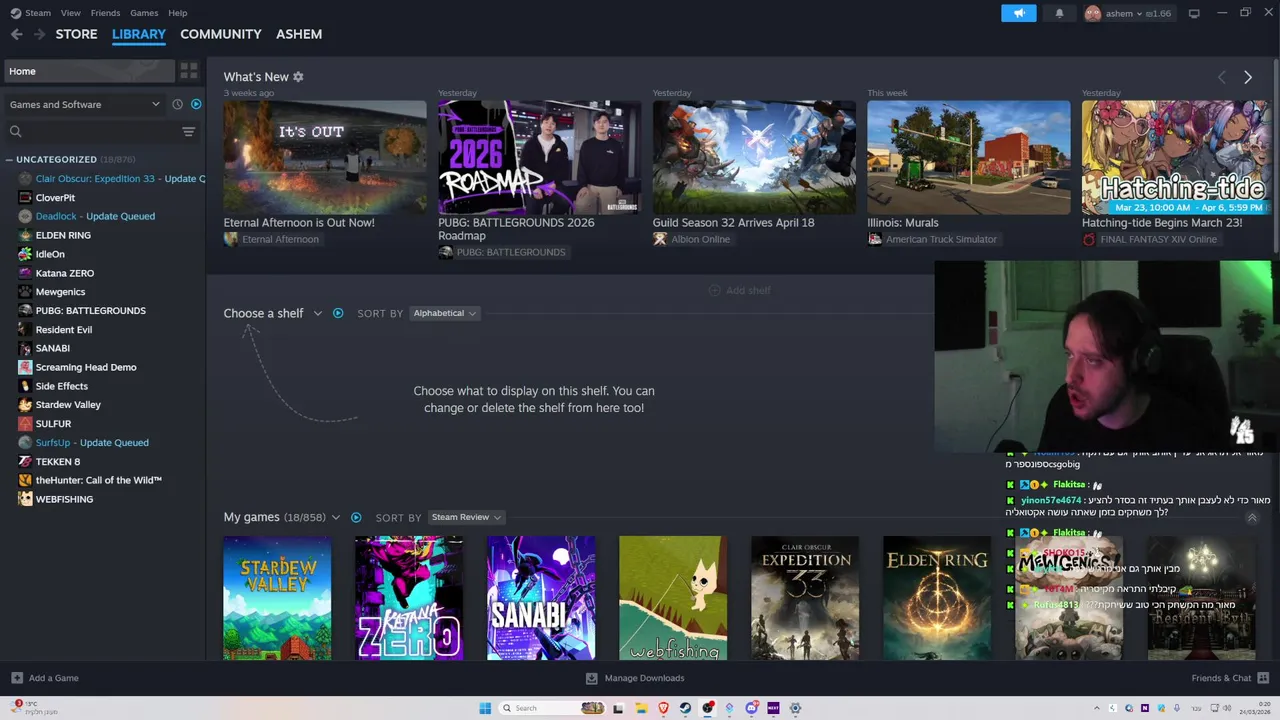This screenshot has height=720, width=1280.
Task: Open the notifications bell
Action: (1060, 13)
